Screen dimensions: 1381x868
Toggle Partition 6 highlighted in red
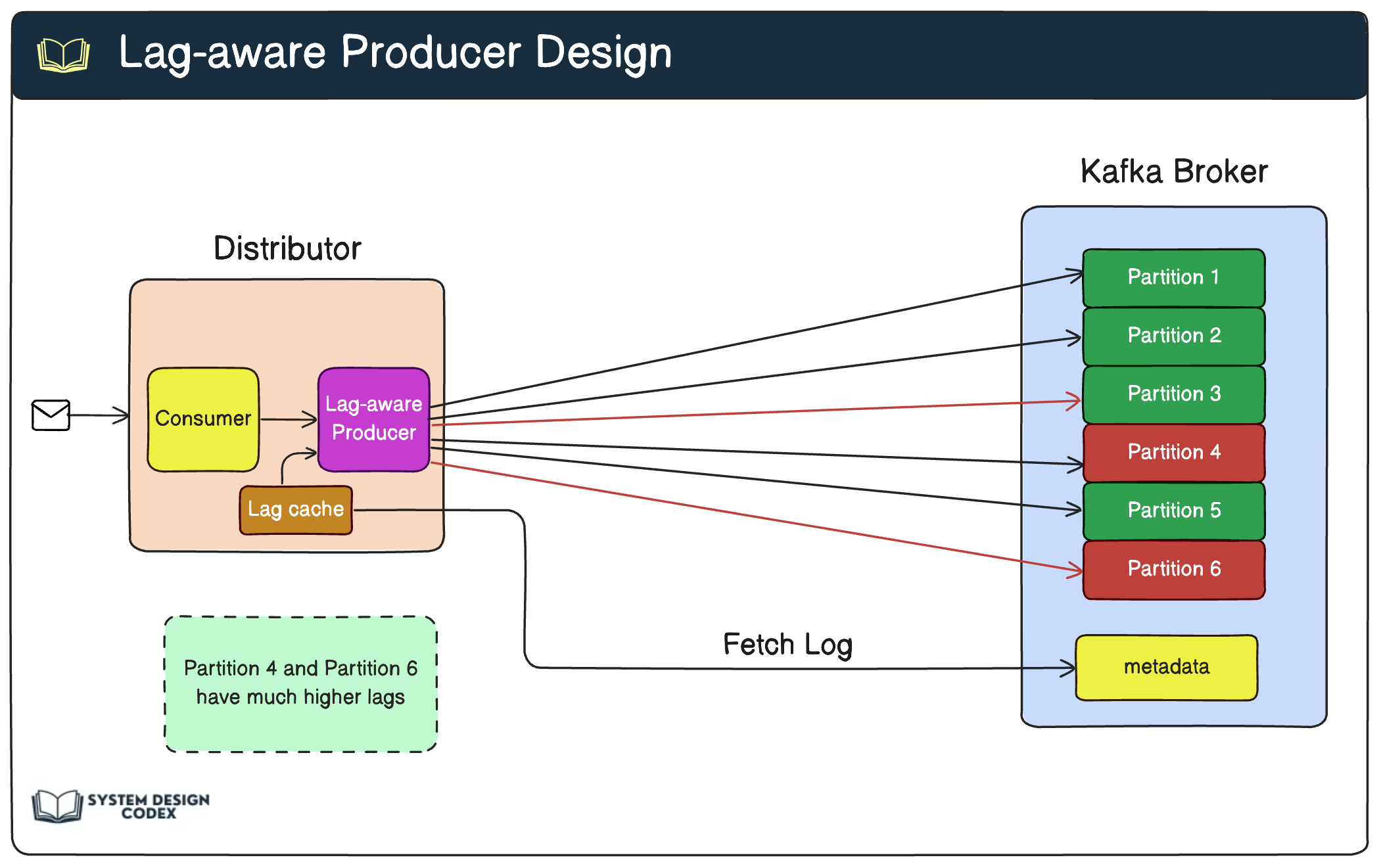click(1173, 568)
